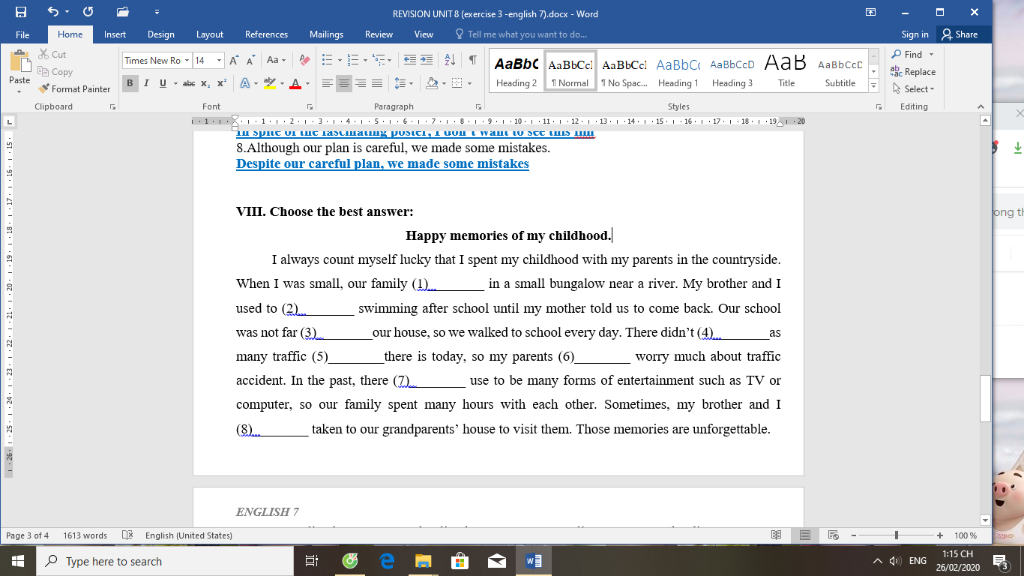Open Microsoft Edge from the taskbar
The image size is (1024, 576).
tap(387, 562)
